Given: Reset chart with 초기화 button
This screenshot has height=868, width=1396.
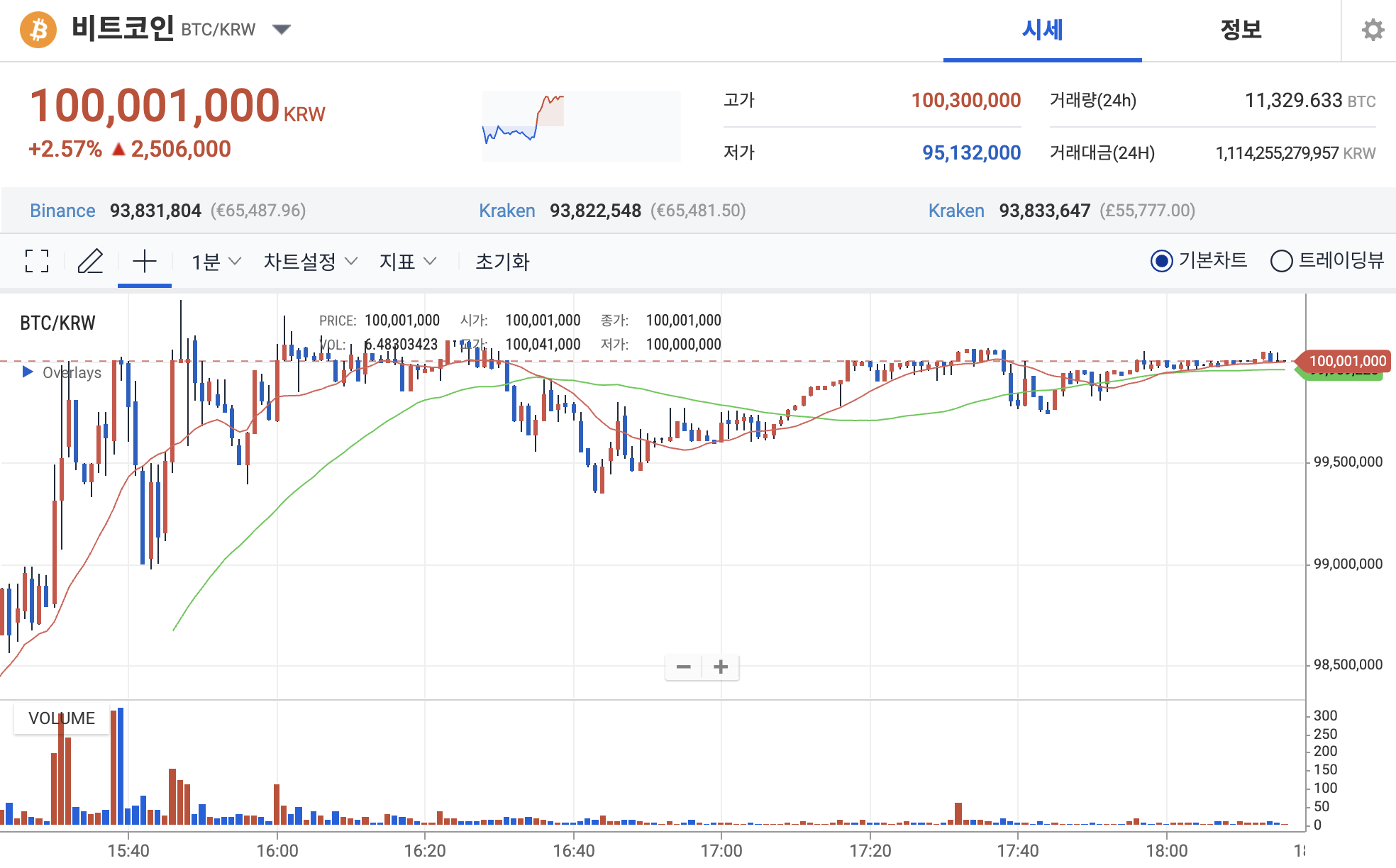Looking at the screenshot, I should point(502,262).
